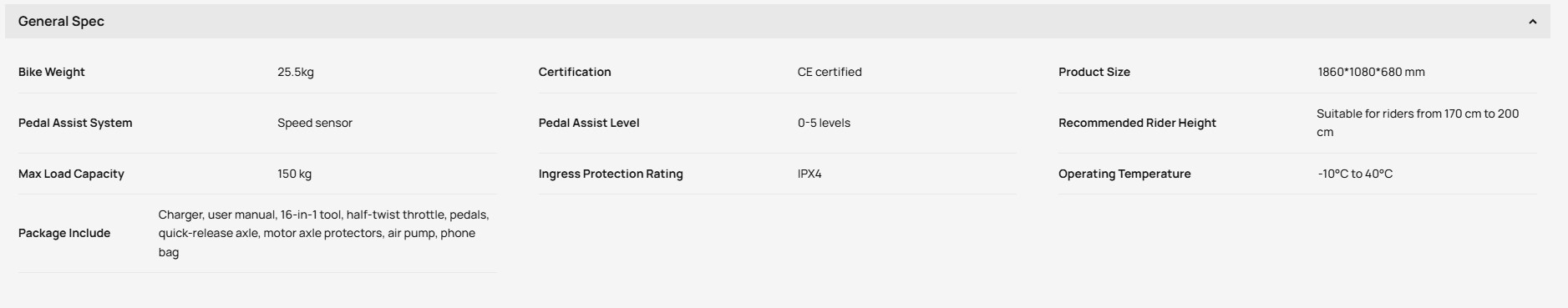Click the General Spec header title
This screenshot has height=308, width=1568.
point(61,22)
